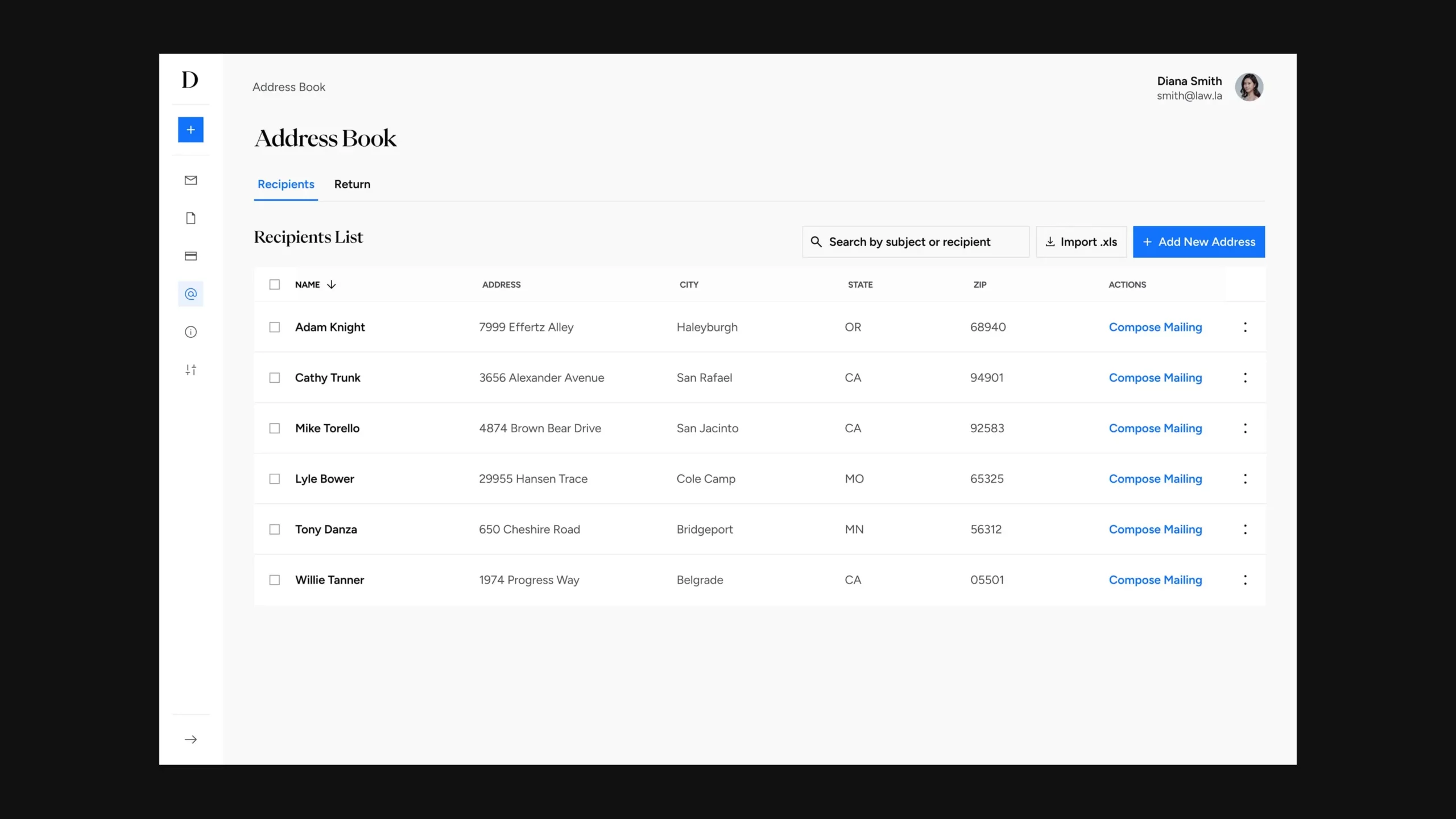Screen dimensions: 1456x819
Task: Expand sidebar with the arrow icon
Action: tap(191, 739)
